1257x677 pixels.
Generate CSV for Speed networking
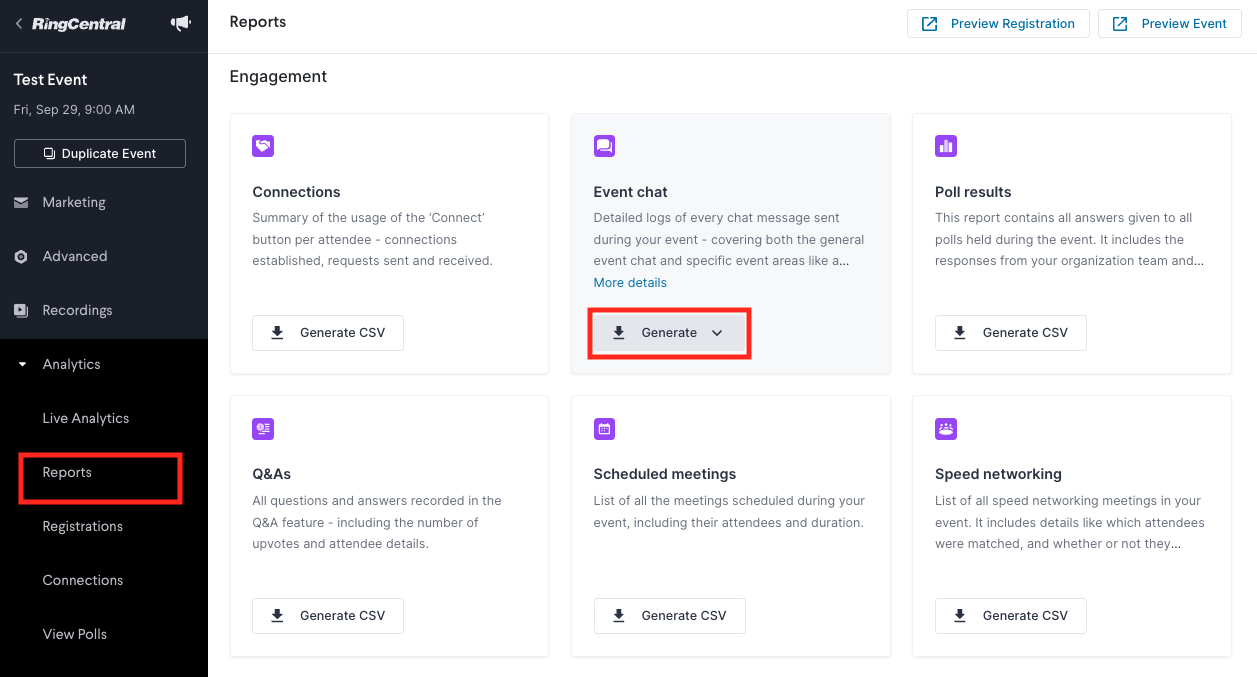click(x=1011, y=616)
